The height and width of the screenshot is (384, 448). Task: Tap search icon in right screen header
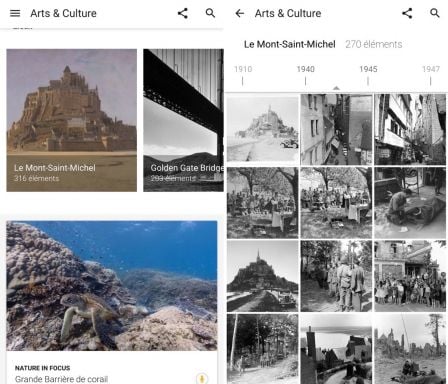pyautogui.click(x=435, y=13)
